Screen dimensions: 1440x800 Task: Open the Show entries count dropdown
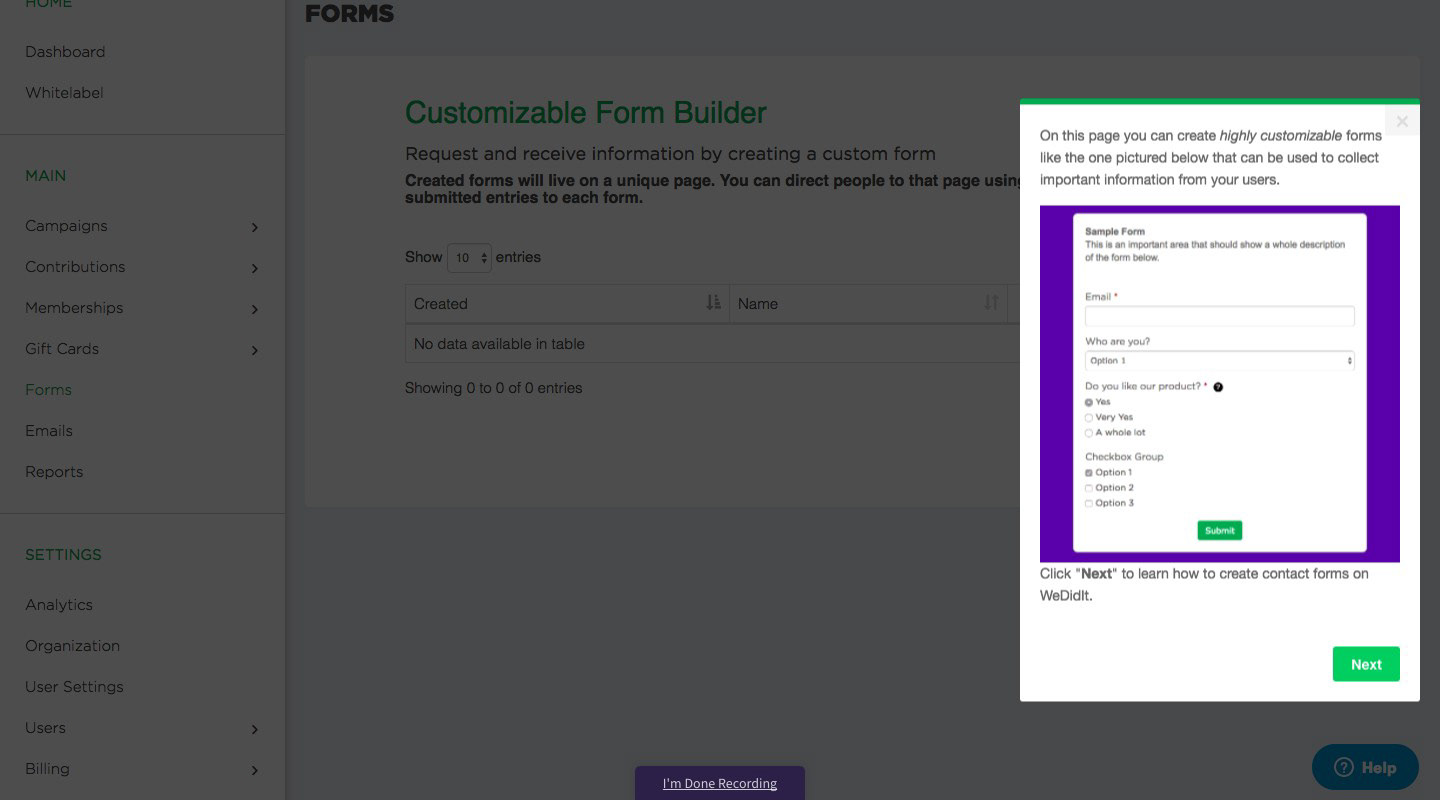click(x=469, y=258)
